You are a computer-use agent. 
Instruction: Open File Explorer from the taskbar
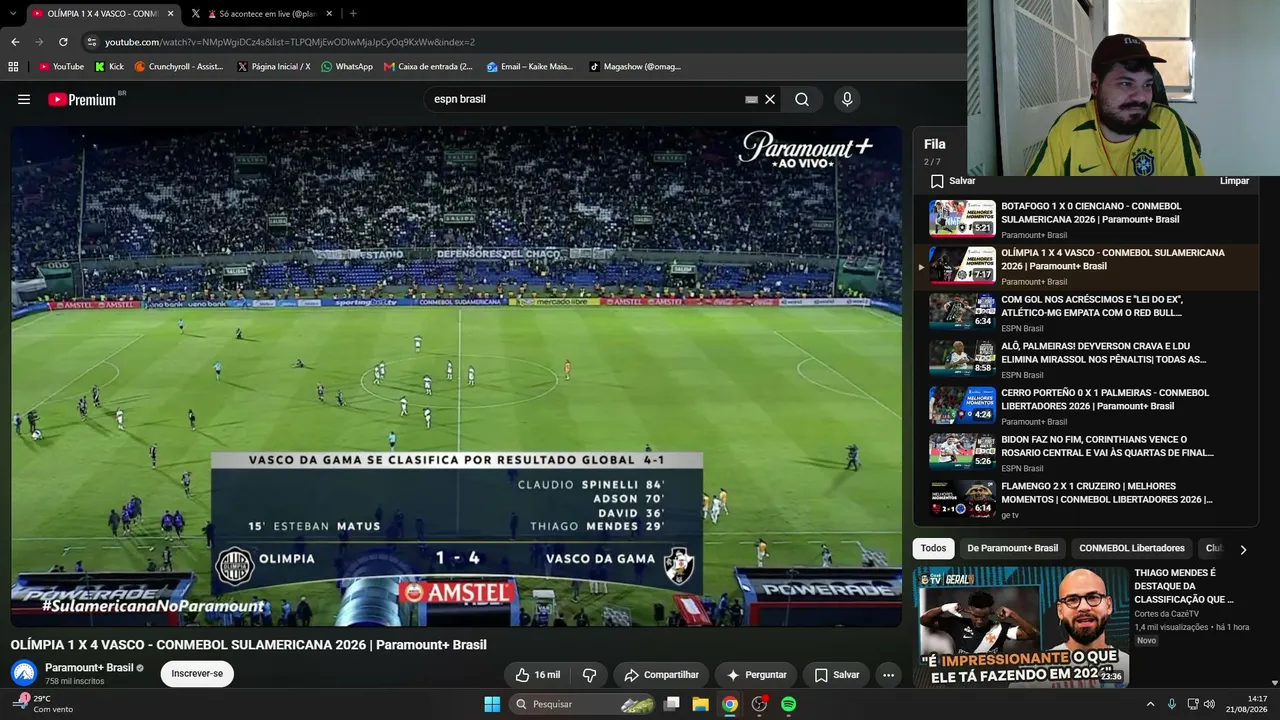(701, 704)
